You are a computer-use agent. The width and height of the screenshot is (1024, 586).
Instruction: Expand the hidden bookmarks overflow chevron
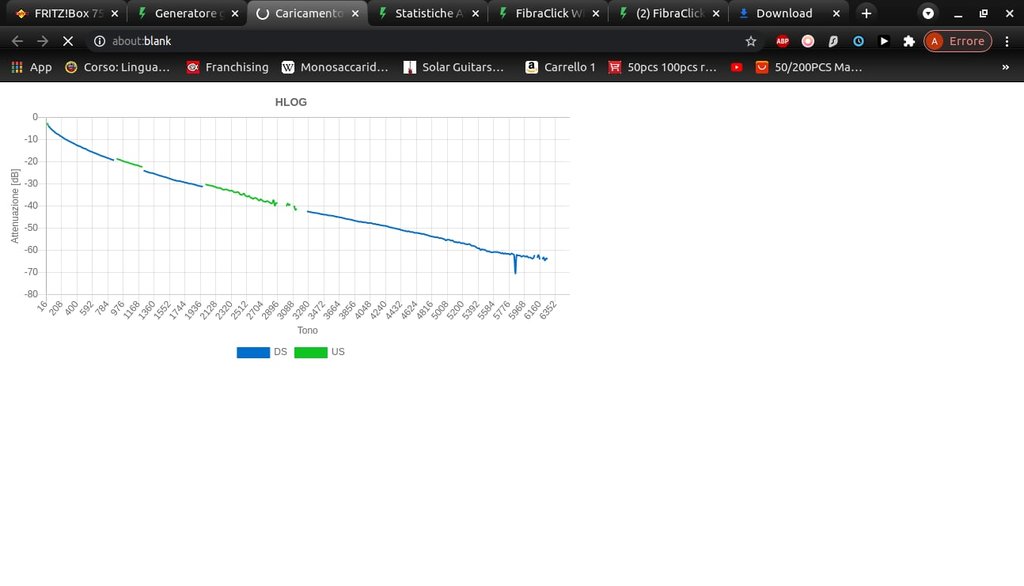click(x=1005, y=67)
